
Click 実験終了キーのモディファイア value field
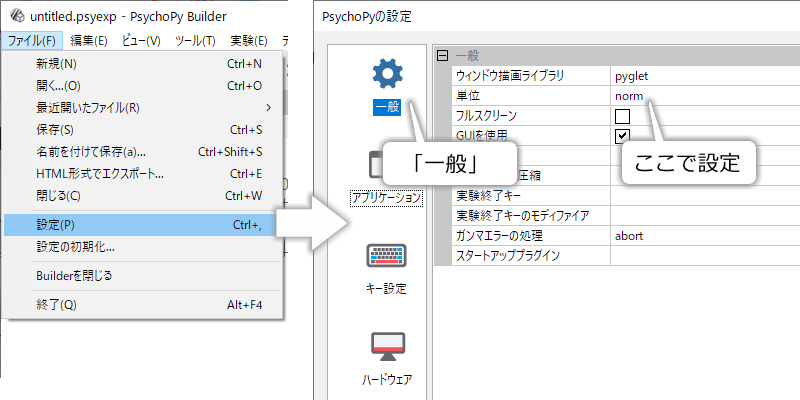coord(705,215)
